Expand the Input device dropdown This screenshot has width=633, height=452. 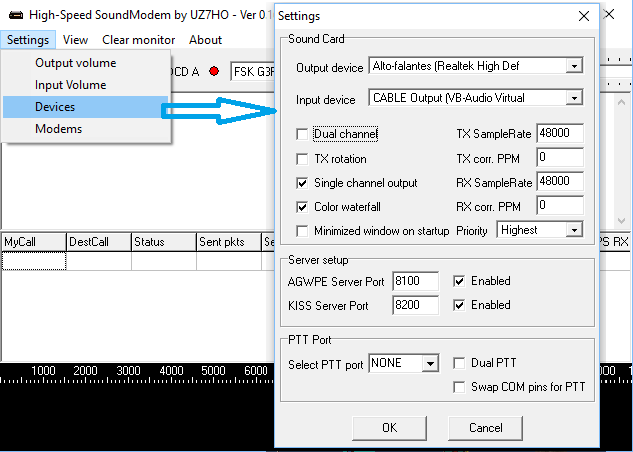[574, 98]
